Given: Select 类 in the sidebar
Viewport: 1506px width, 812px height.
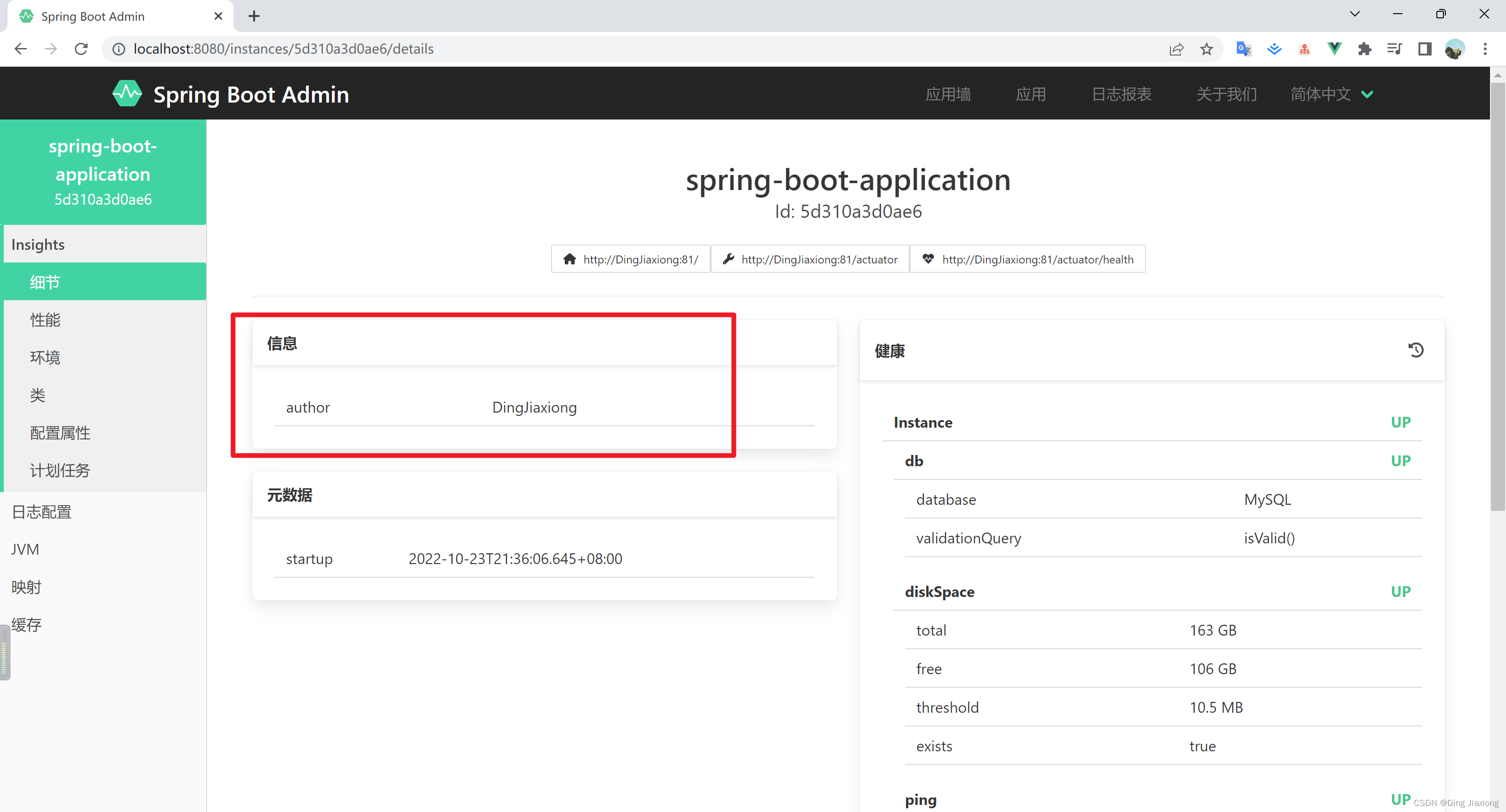Looking at the screenshot, I should tap(104, 395).
